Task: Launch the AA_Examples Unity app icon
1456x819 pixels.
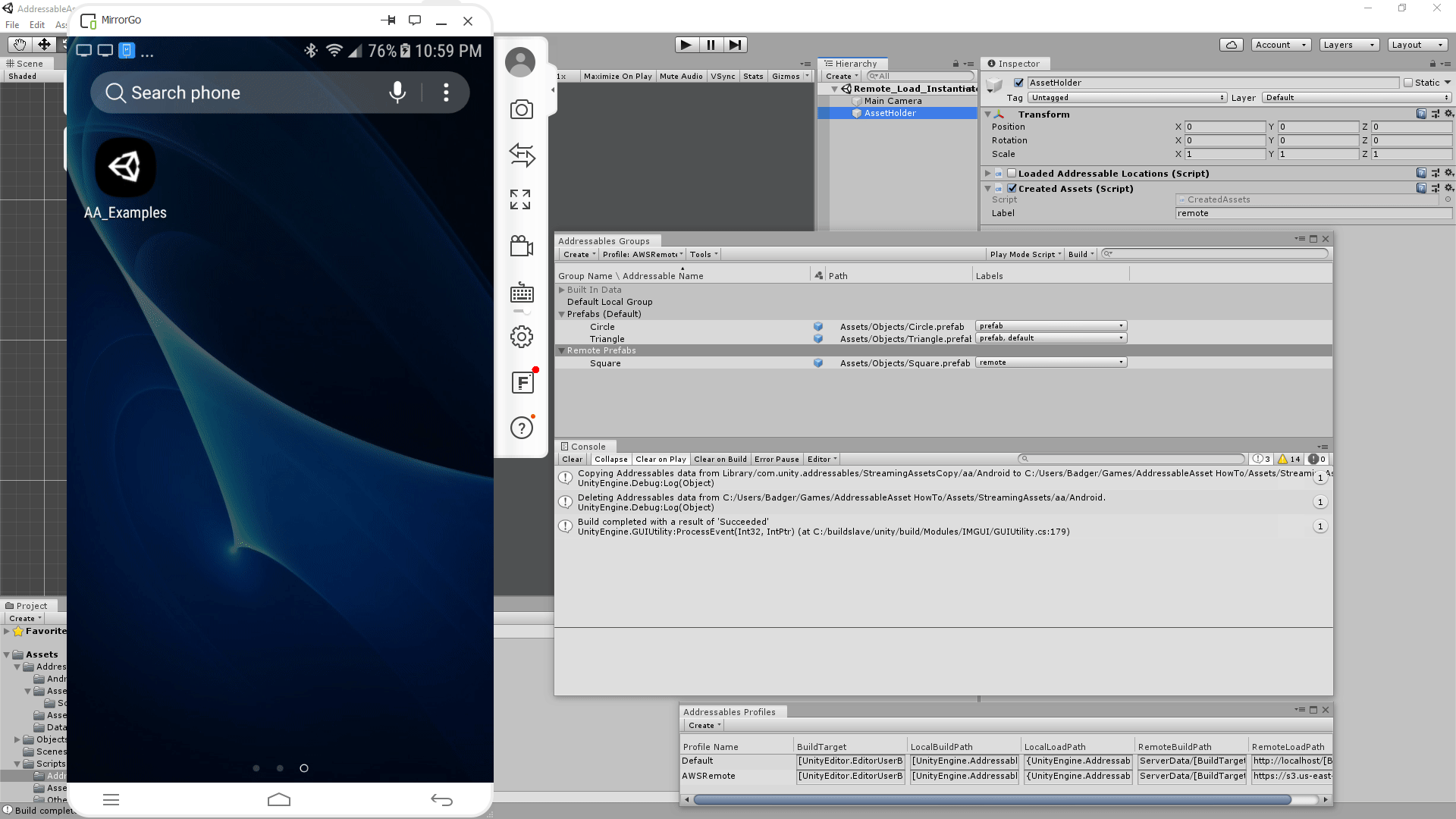Action: [125, 168]
